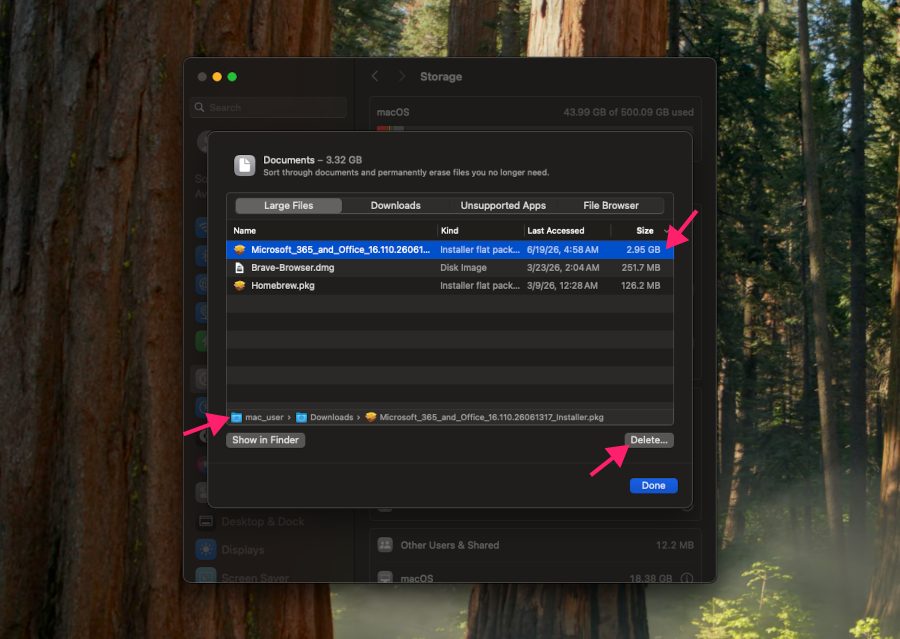Click the 2.95 GB size cell
The height and width of the screenshot is (639, 900).
click(x=643, y=250)
